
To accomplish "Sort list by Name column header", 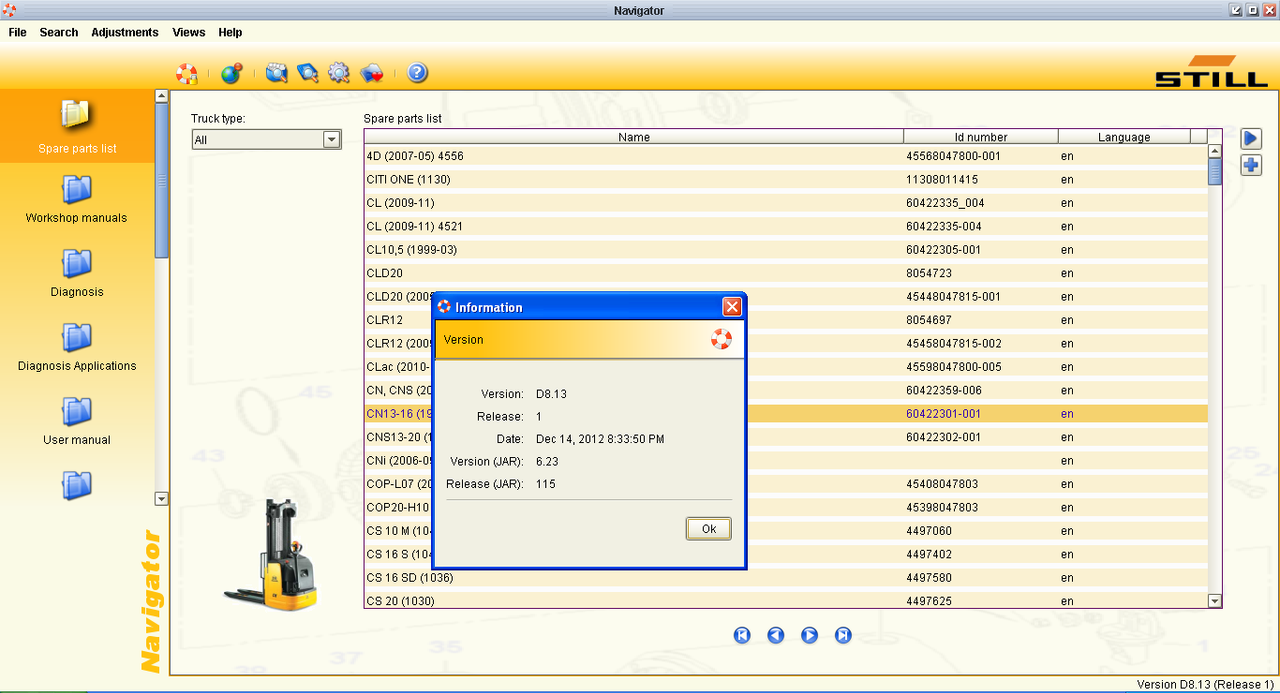I will click(634, 137).
